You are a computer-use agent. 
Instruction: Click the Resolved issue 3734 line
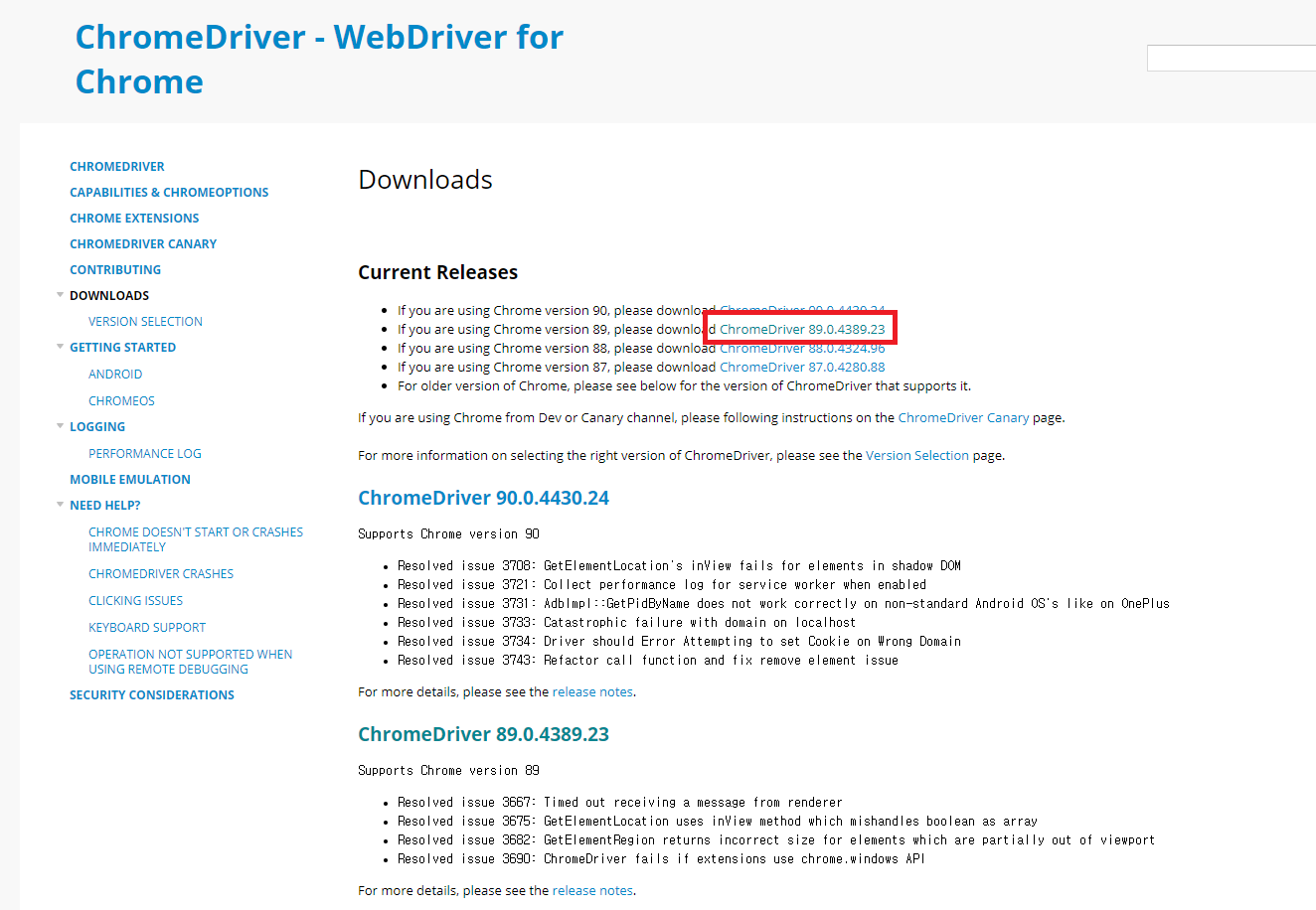coord(679,642)
